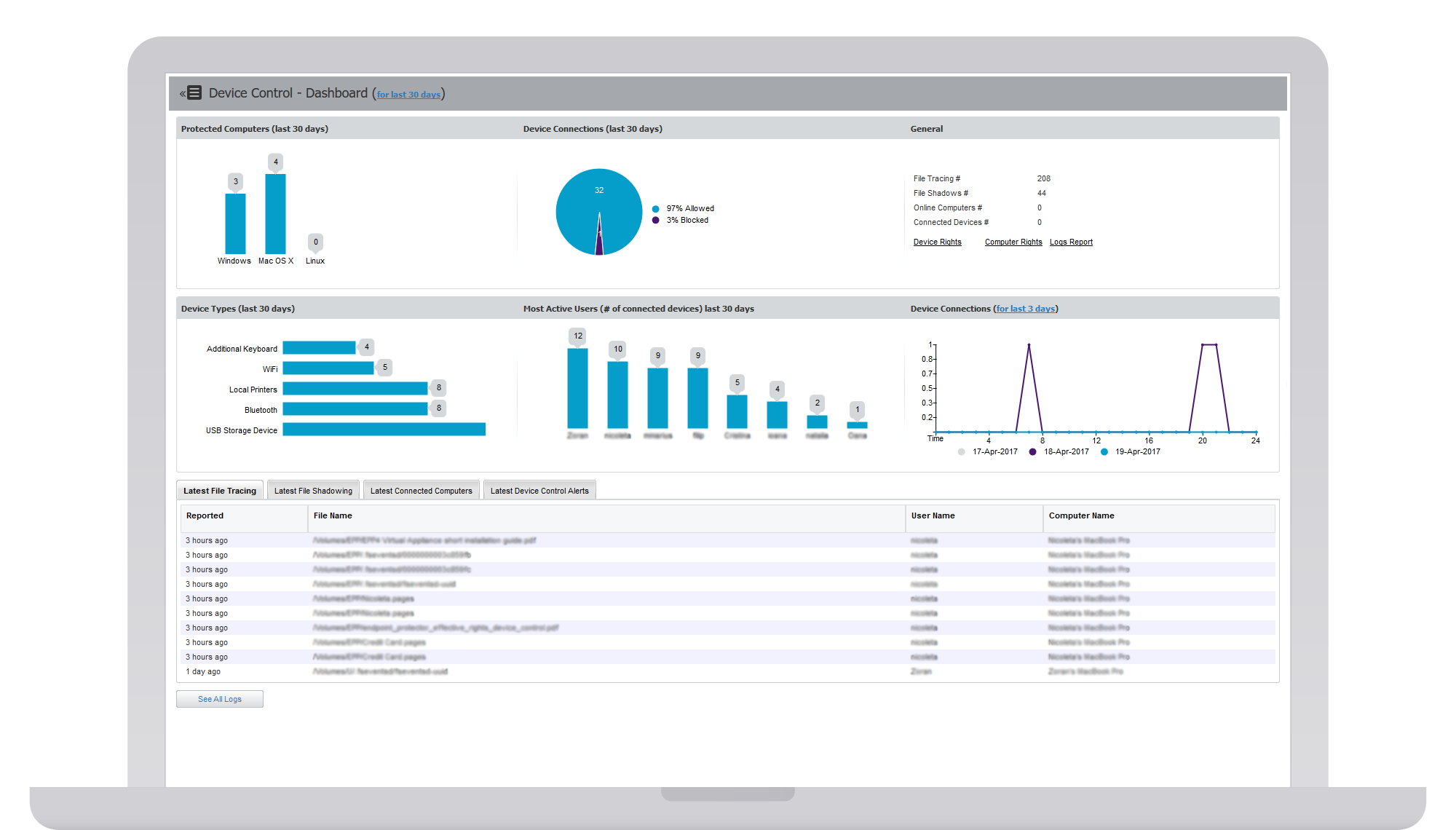Click the Bluetooth device type bar
1456x830 pixels.
click(355, 409)
